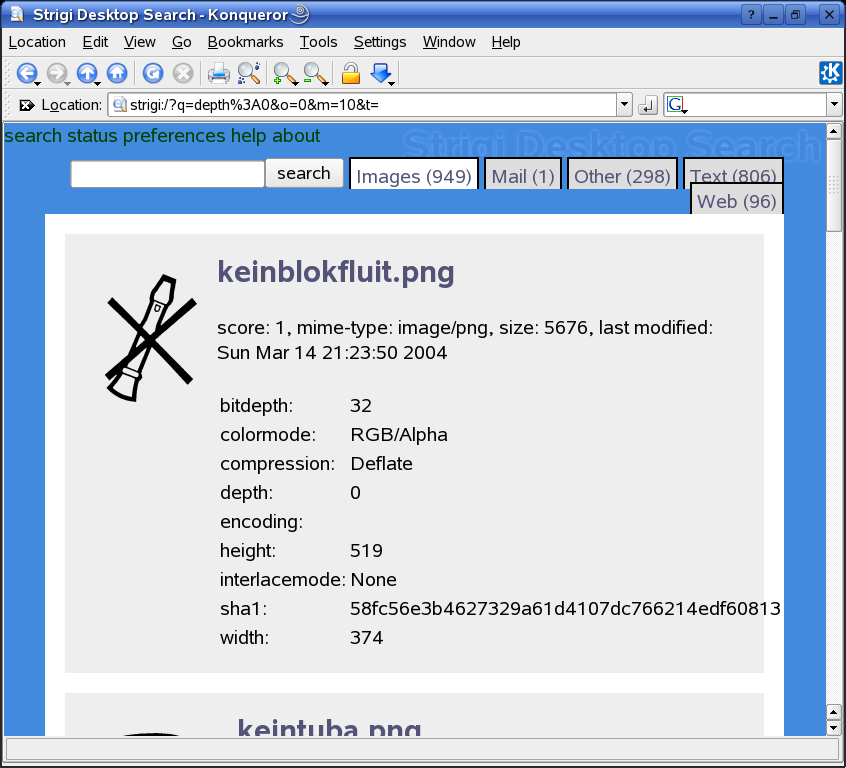The width and height of the screenshot is (846, 768).
Task: Switch to the Text (806) tab
Action: click(x=733, y=171)
